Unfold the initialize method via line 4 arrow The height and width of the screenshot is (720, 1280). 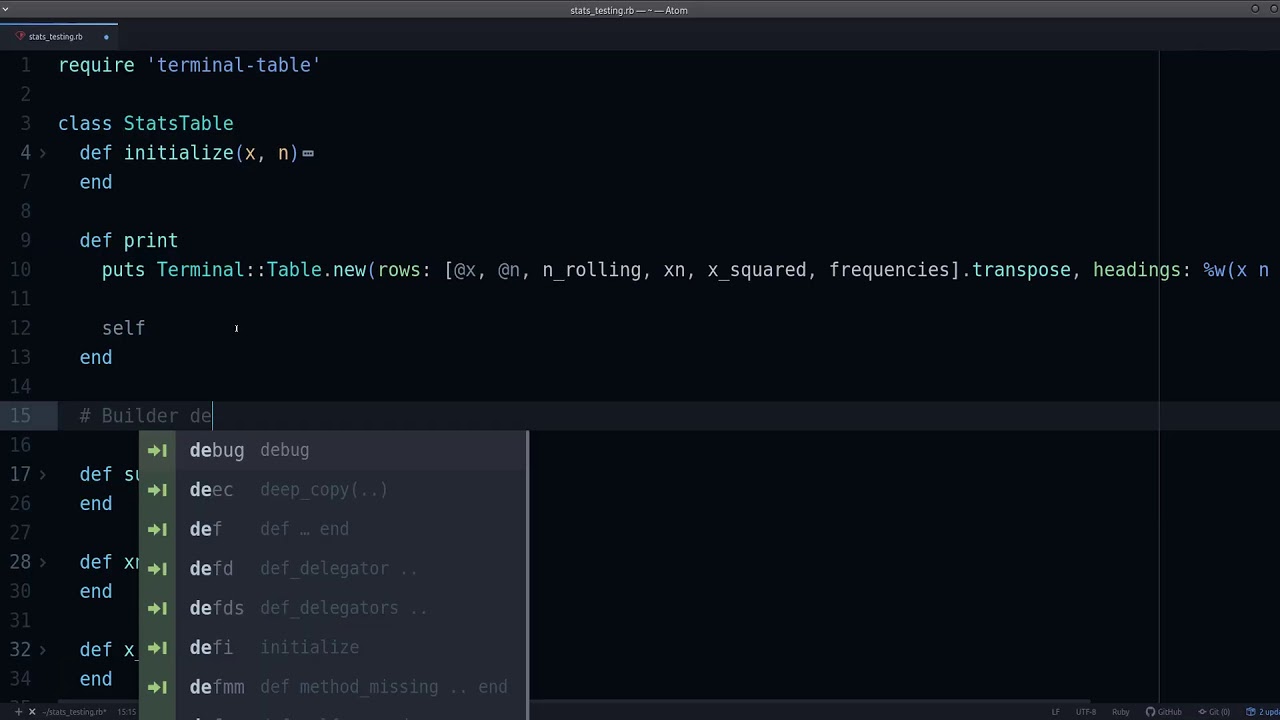click(x=42, y=153)
